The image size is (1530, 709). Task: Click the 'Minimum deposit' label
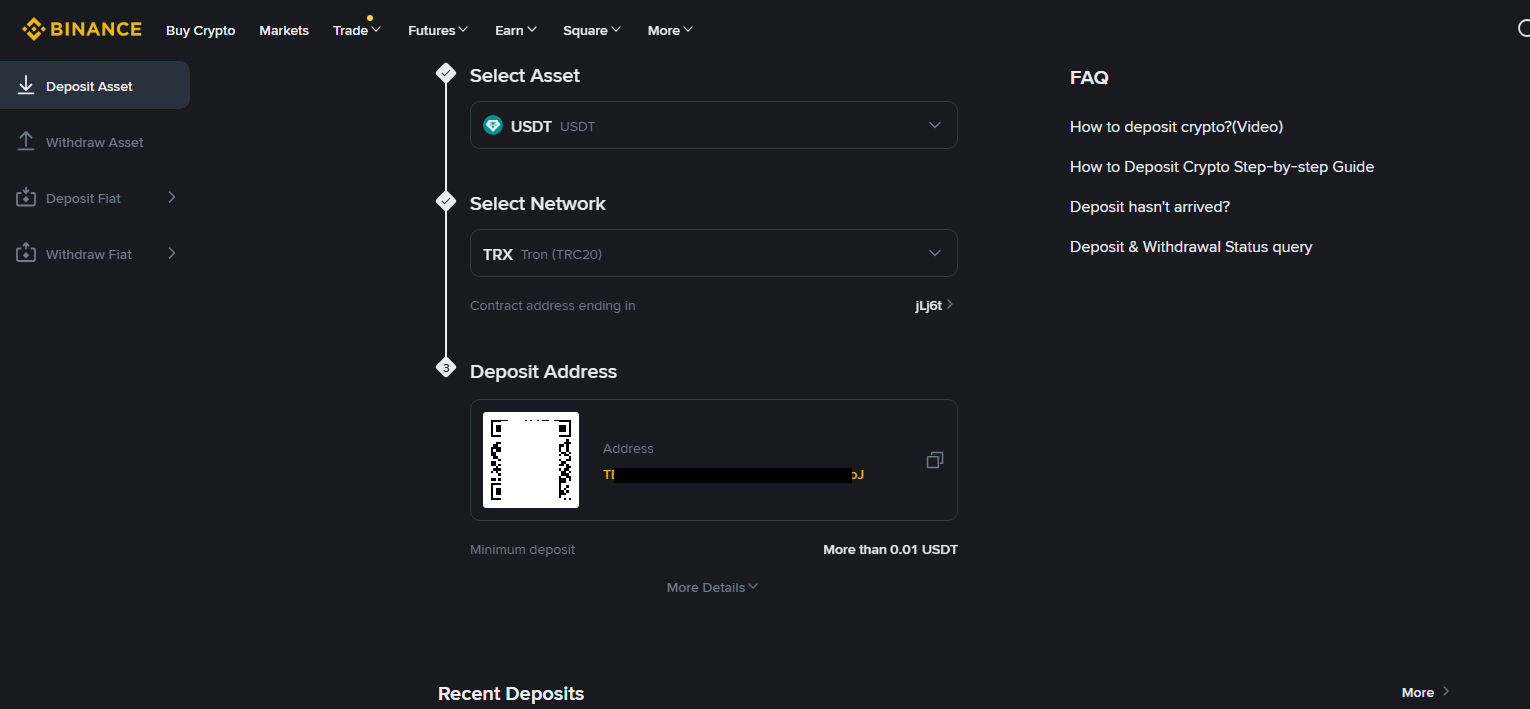pos(522,550)
